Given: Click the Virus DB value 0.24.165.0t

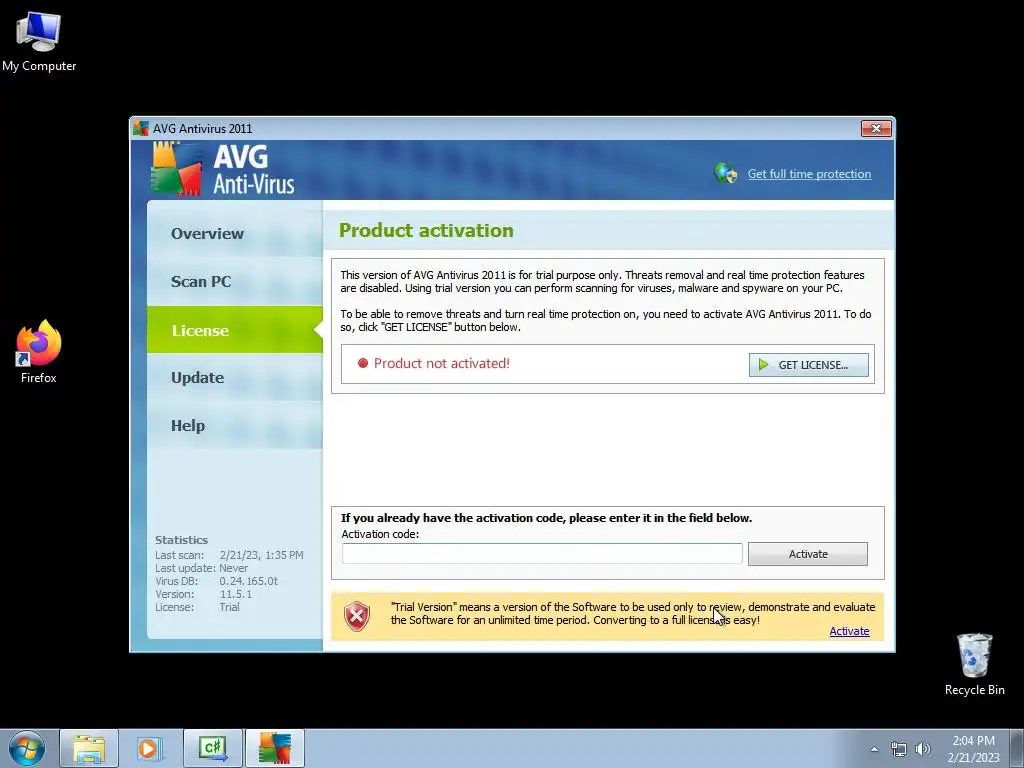Looking at the screenshot, I should click(249, 581).
